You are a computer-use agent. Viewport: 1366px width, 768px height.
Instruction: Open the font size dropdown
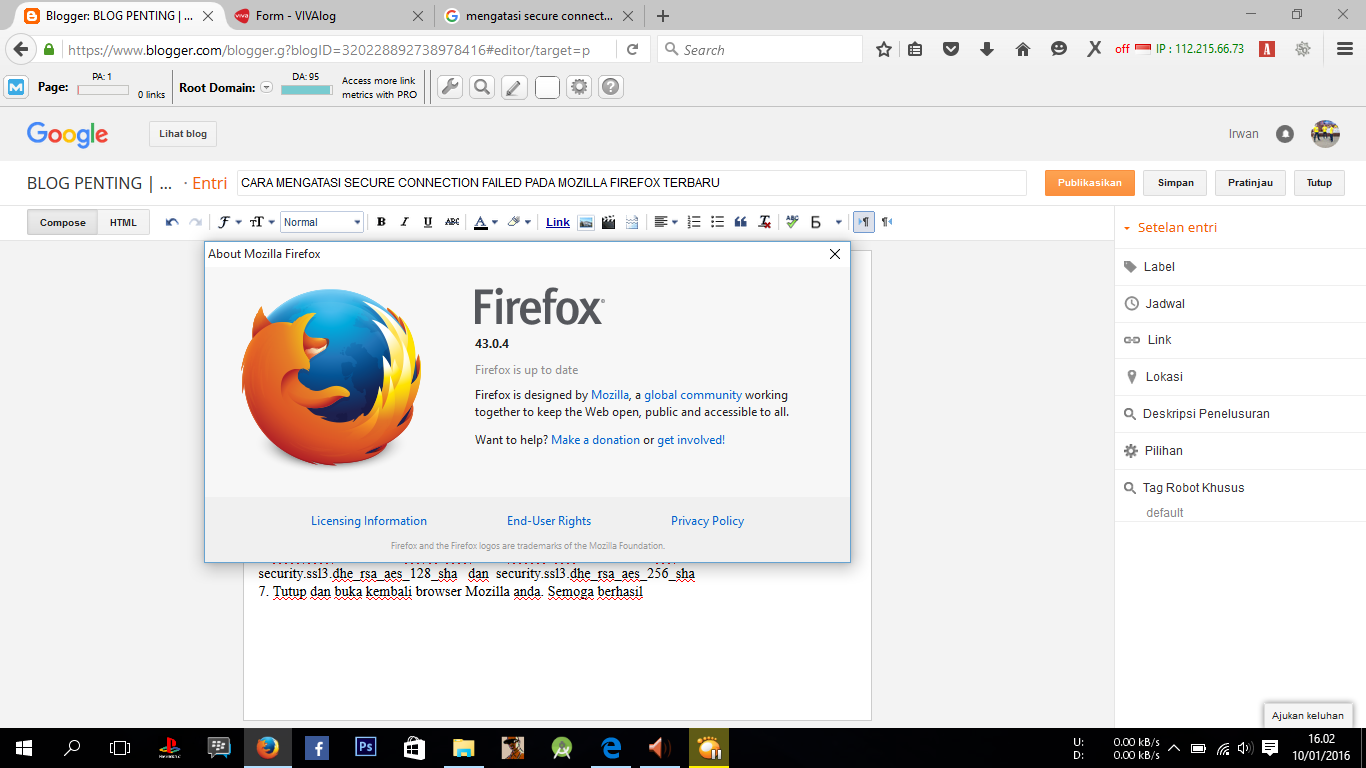[260, 222]
